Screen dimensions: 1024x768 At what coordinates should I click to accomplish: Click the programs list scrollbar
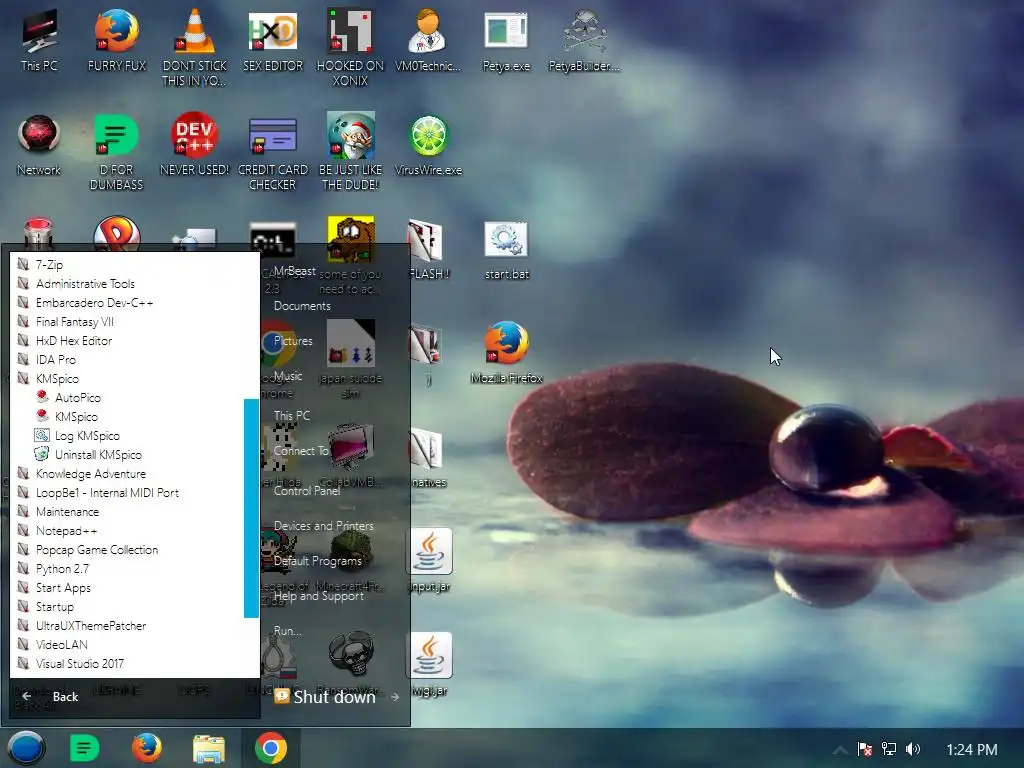click(251, 507)
